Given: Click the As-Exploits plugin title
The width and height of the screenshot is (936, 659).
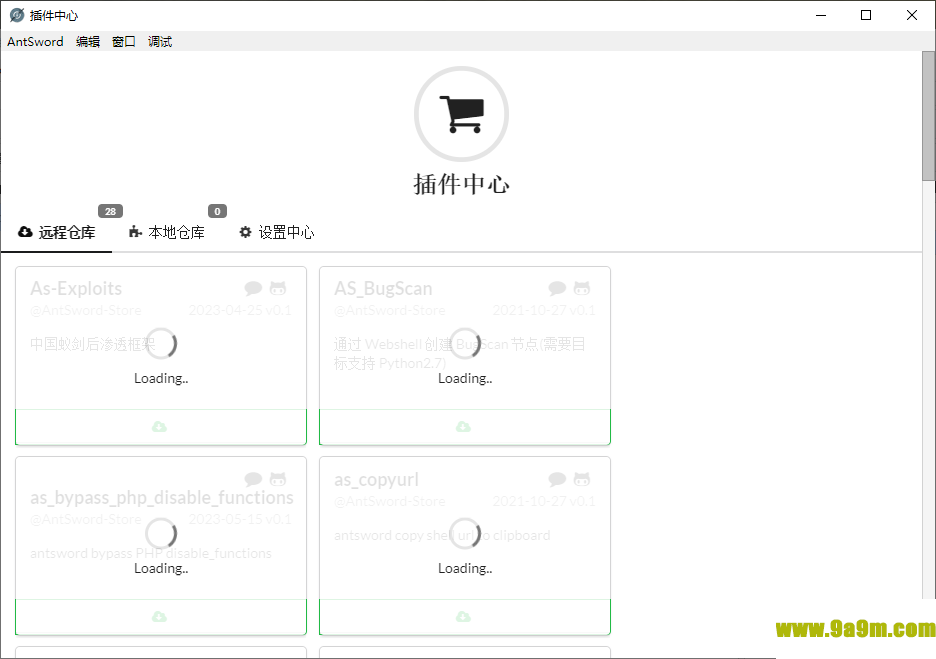Looking at the screenshot, I should pyautogui.click(x=76, y=289).
